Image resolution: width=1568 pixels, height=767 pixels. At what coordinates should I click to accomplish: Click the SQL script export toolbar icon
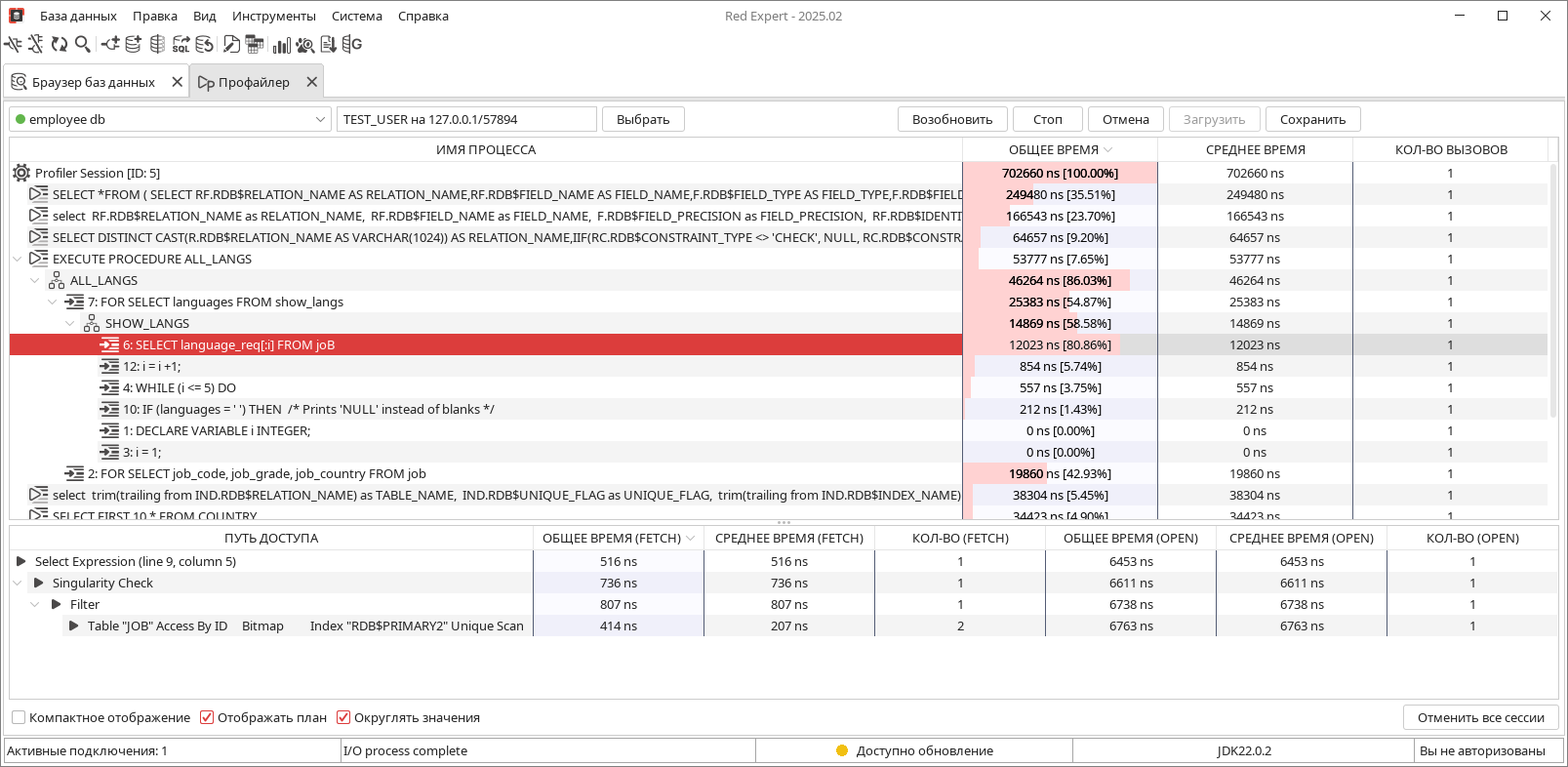point(181,44)
